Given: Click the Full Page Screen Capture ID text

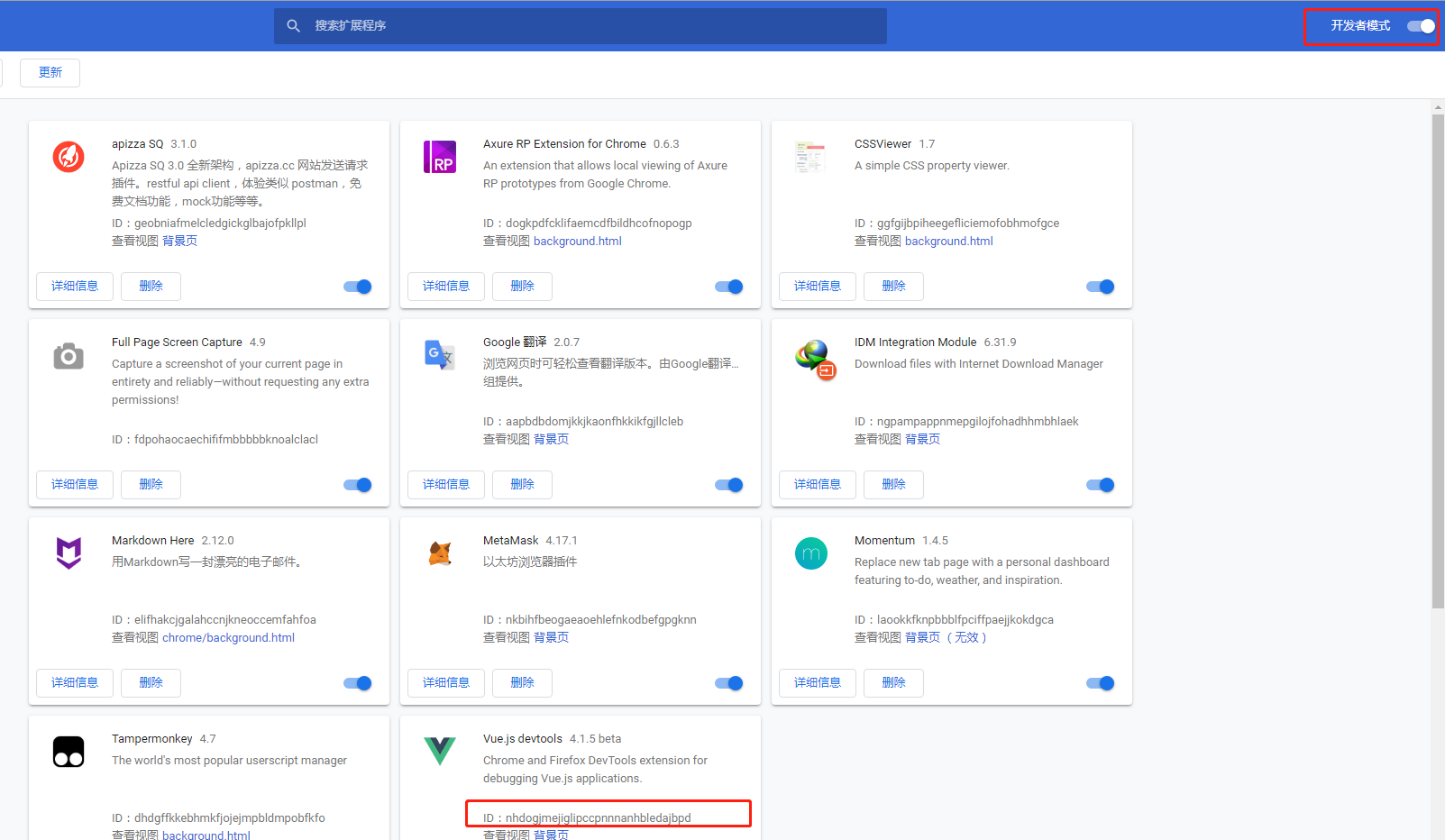Looking at the screenshot, I should [x=215, y=440].
